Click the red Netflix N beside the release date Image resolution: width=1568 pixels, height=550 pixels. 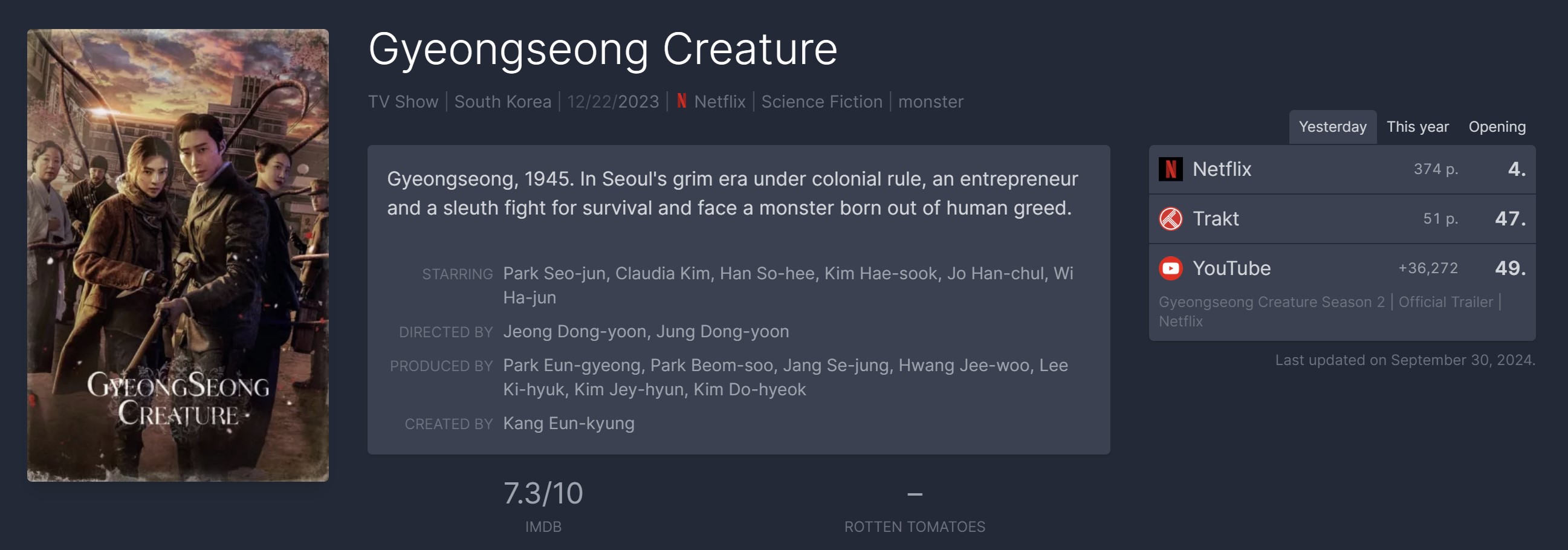[x=681, y=101]
